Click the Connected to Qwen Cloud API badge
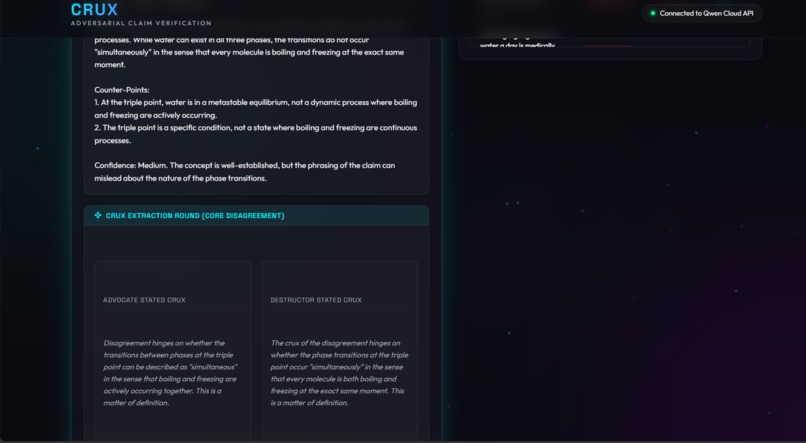Screen dimensions: 806x443 coord(702,13)
